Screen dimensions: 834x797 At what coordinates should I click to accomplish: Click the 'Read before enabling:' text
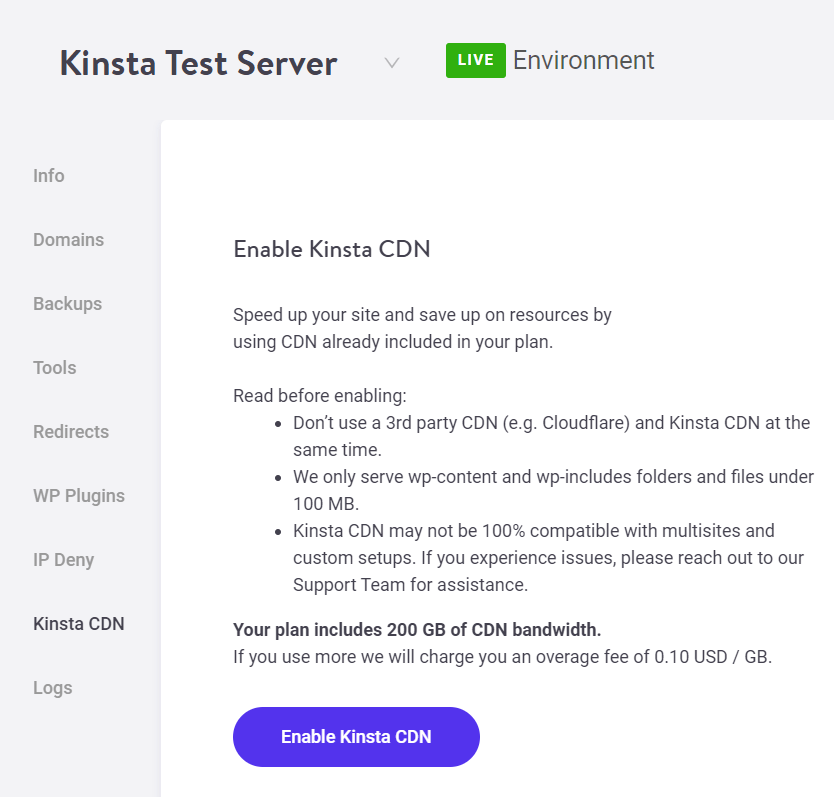pos(320,396)
